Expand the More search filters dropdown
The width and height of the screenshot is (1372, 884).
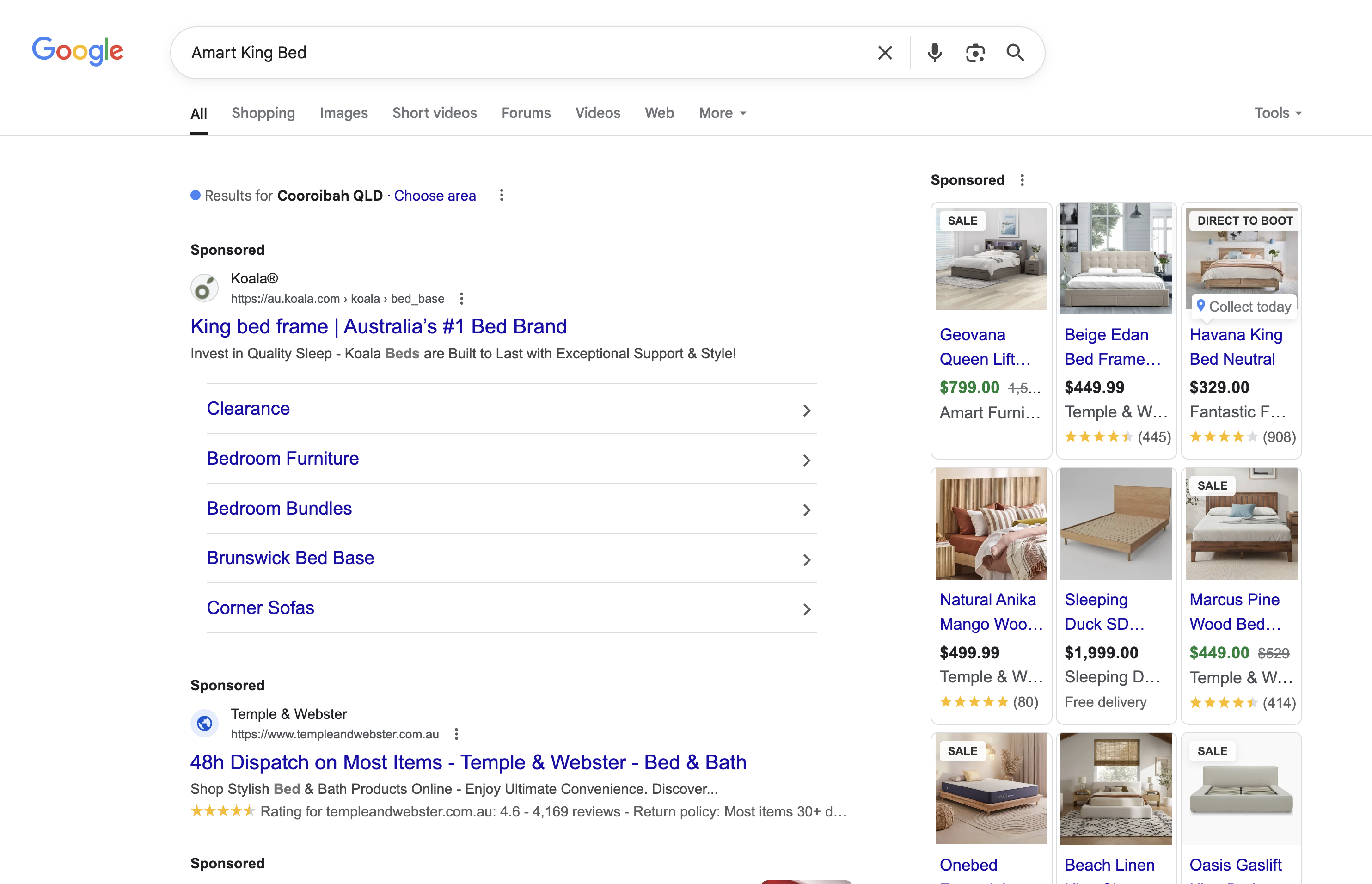click(722, 113)
